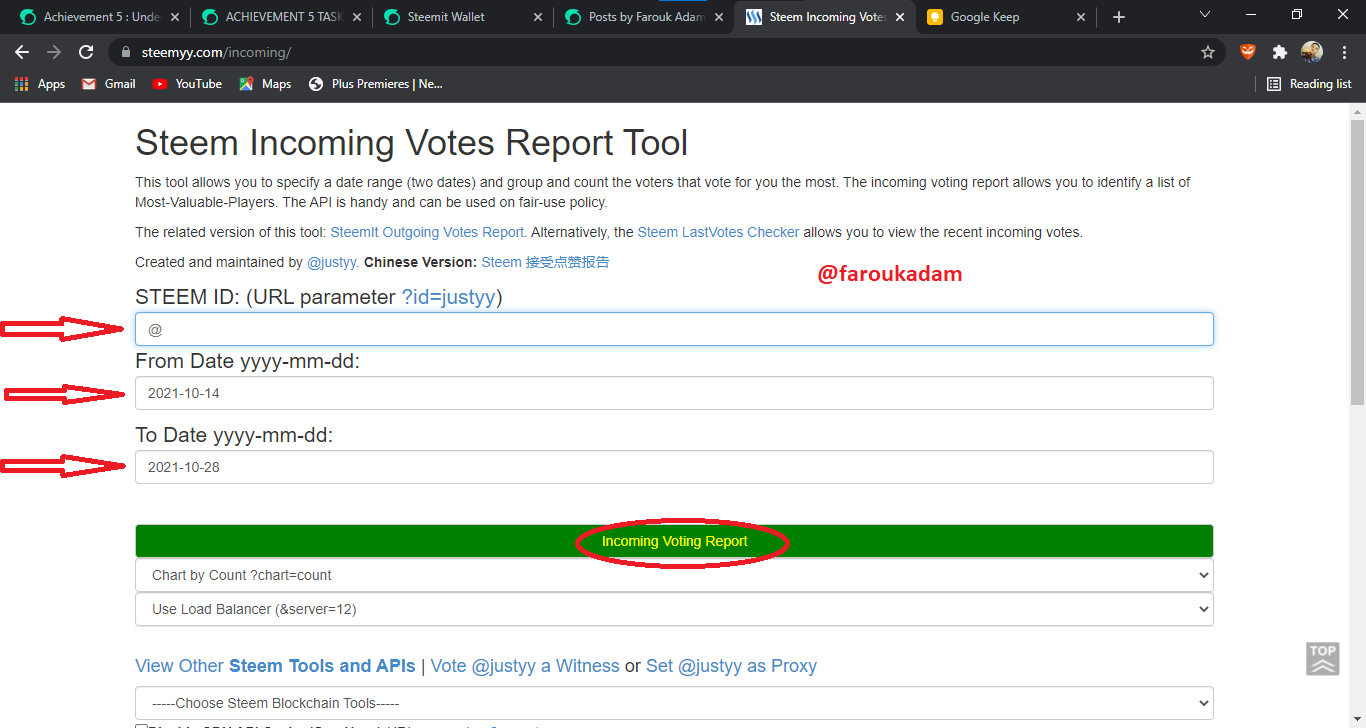Open View Other Steem Tools and APIs
The width and height of the screenshot is (1366, 728).
275,666
